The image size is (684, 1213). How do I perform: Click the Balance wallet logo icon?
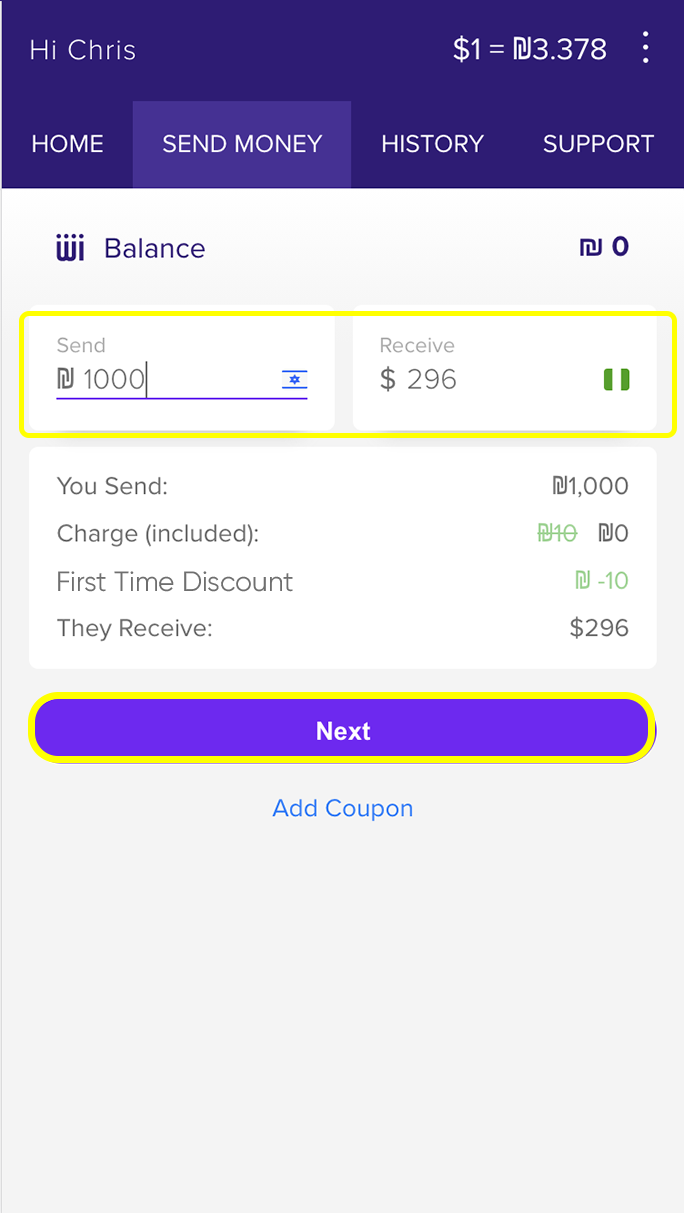coord(70,248)
